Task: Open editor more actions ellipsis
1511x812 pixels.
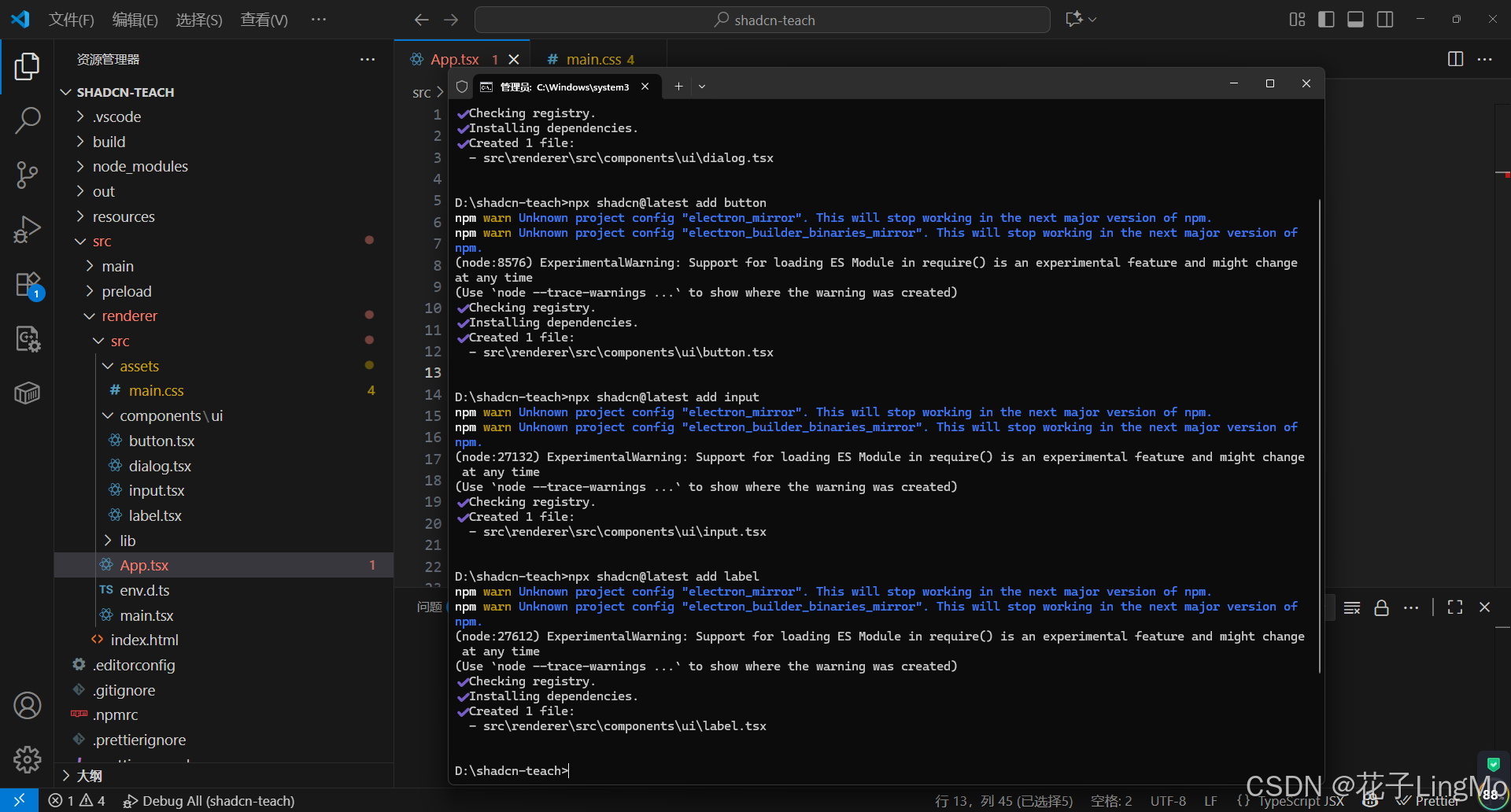Action: (x=1485, y=59)
